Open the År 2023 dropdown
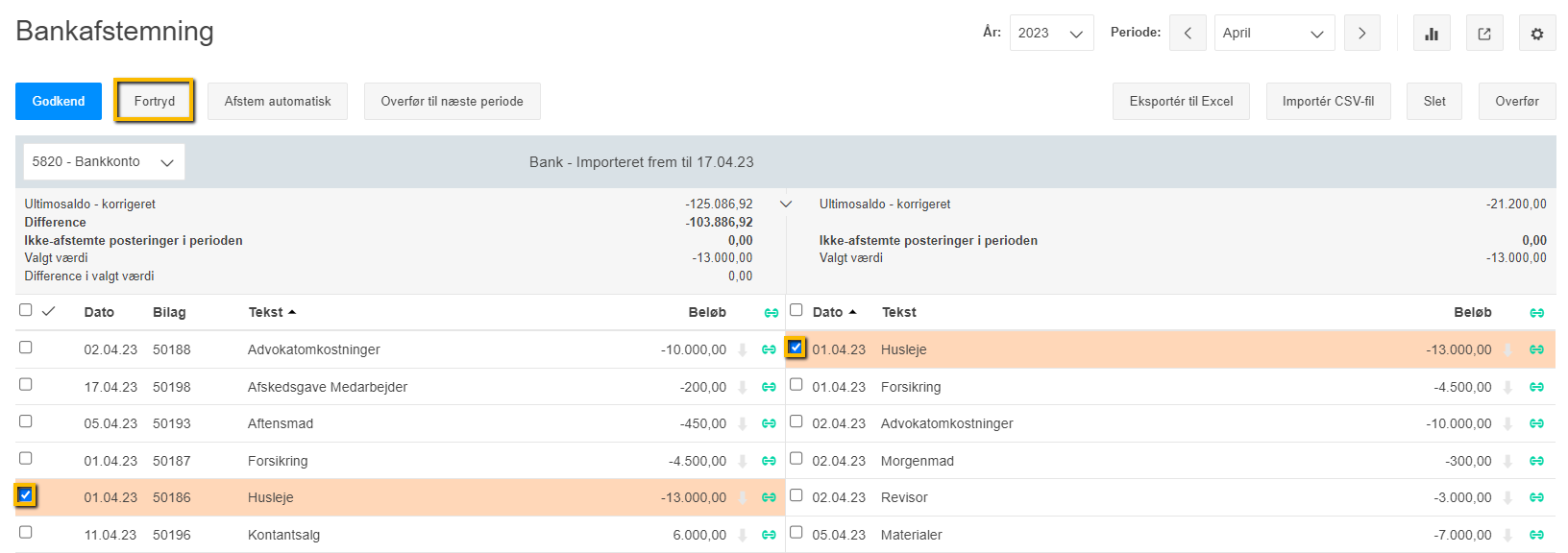The width and height of the screenshot is (1568, 553). [1051, 33]
